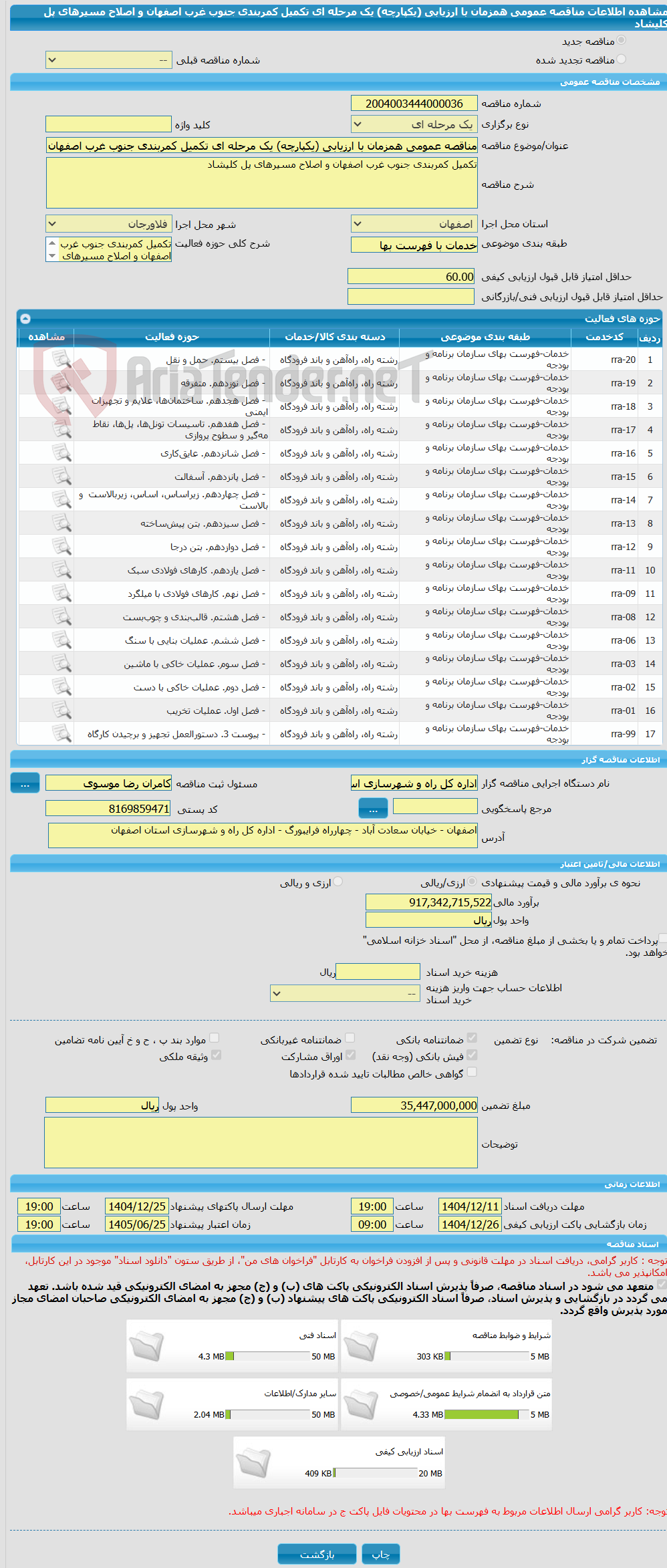Open the اسناد فنی folder icon
The height and width of the screenshot is (1568, 667).
pos(146,1345)
